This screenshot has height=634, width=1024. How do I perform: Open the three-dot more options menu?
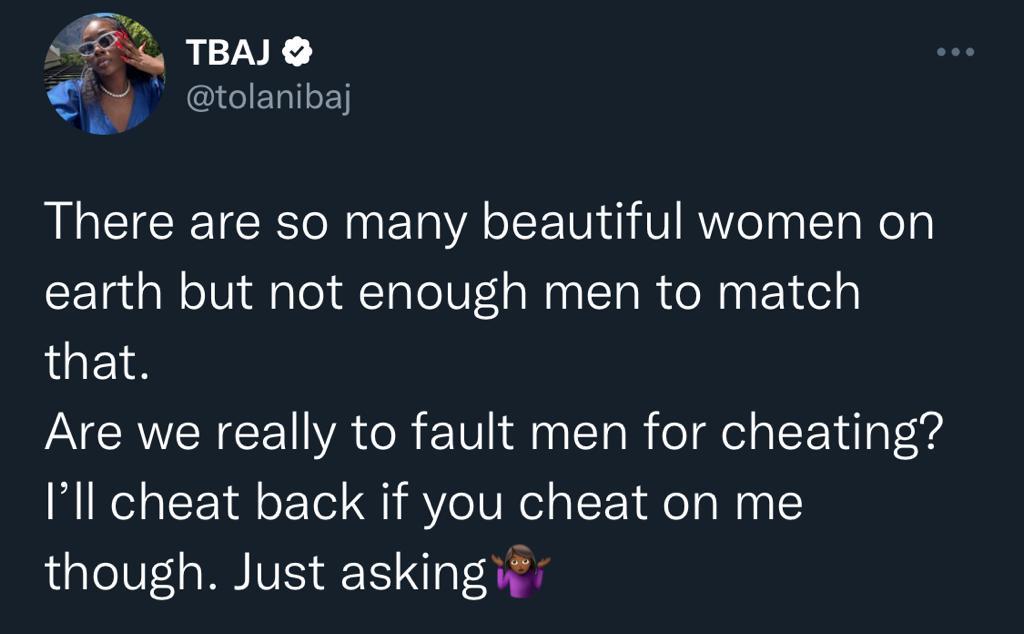(x=955, y=52)
